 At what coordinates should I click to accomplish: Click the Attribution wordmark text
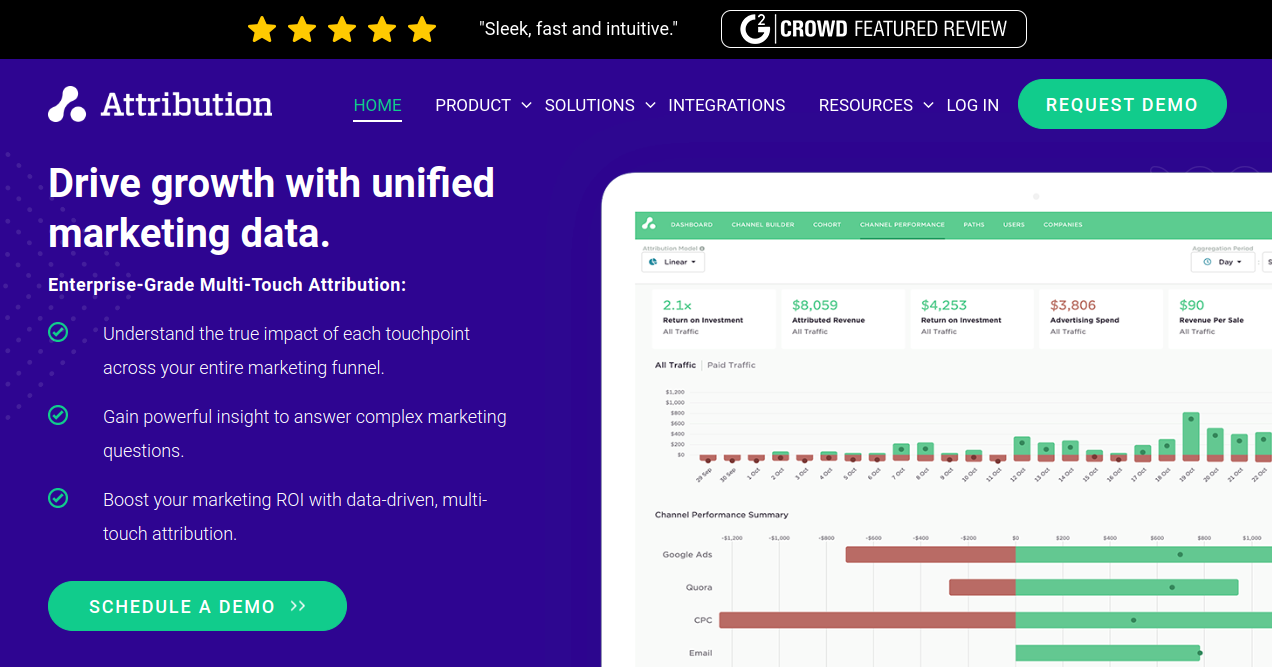click(186, 104)
